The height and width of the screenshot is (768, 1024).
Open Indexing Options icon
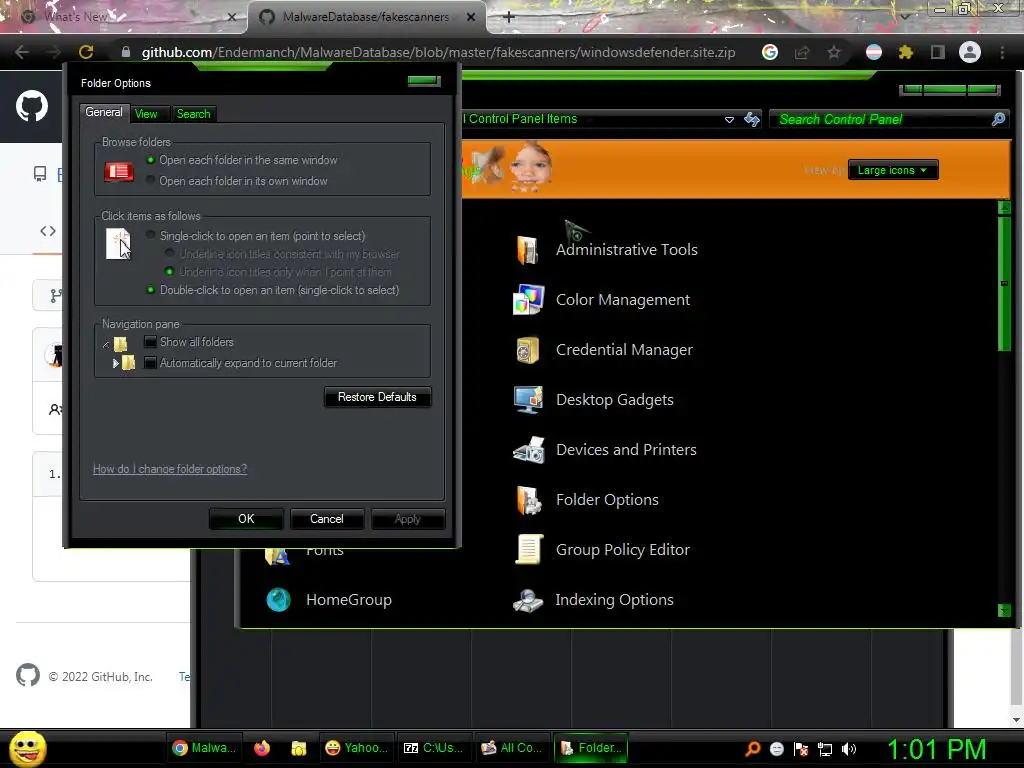(528, 600)
